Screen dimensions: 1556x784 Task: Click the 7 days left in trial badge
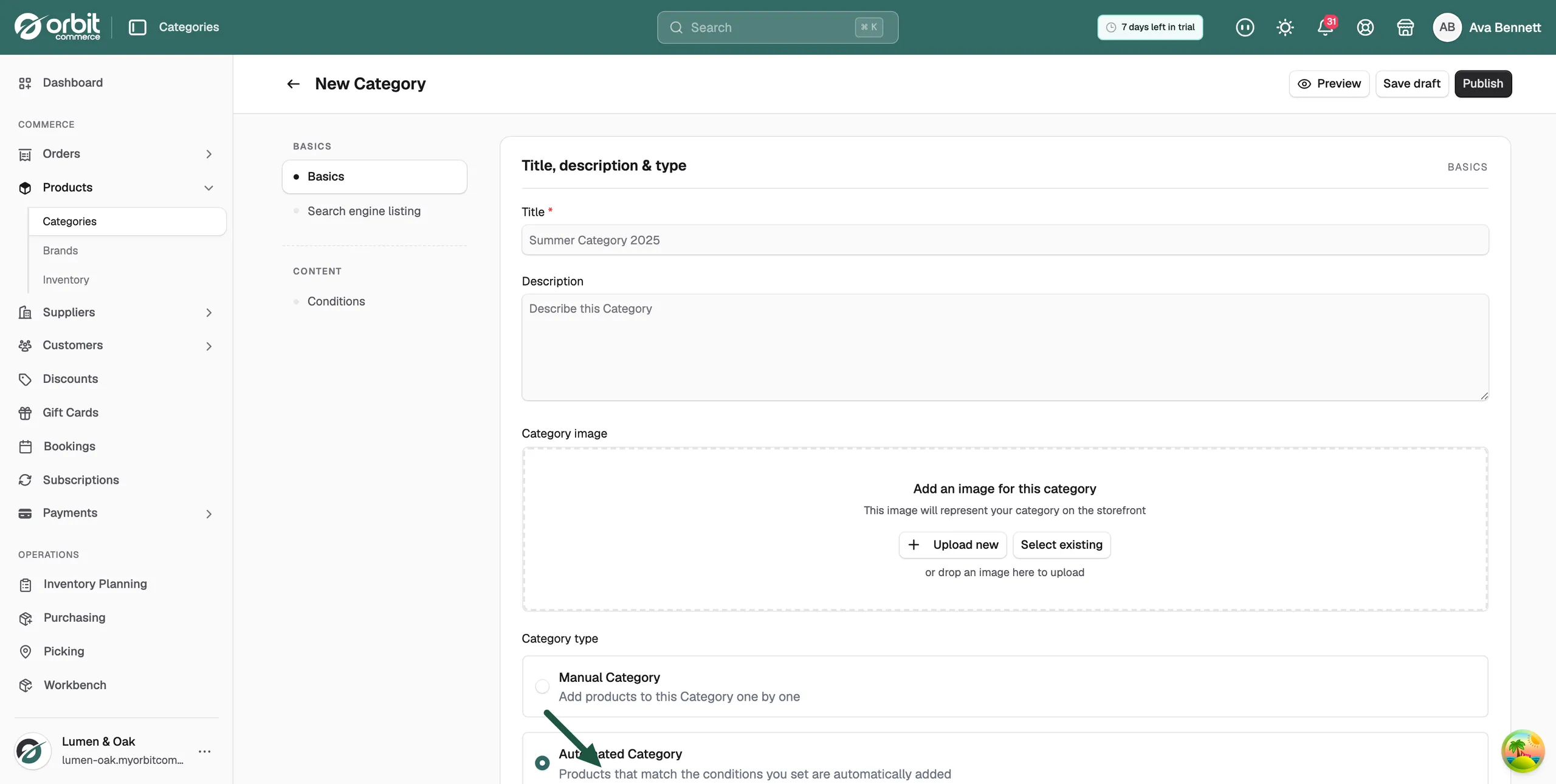pos(1150,27)
